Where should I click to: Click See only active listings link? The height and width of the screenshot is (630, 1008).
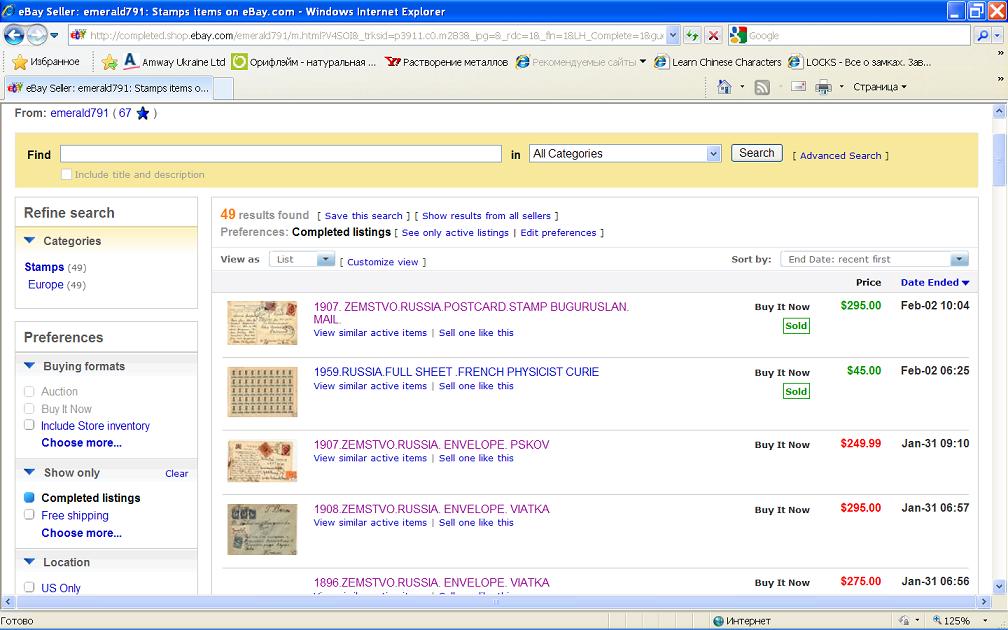point(455,233)
